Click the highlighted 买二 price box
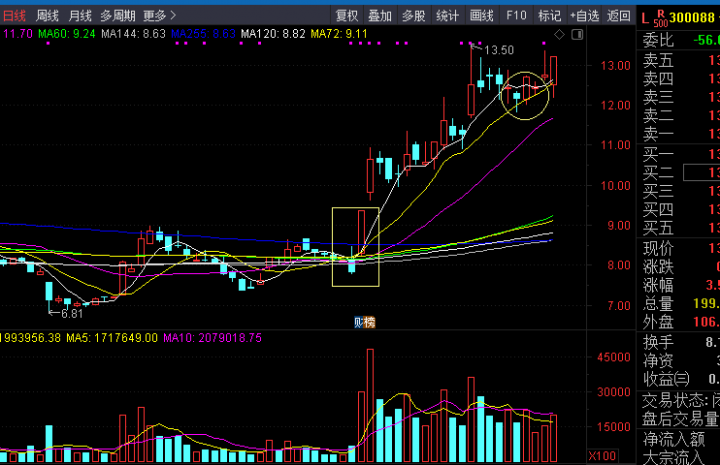 click(x=702, y=172)
